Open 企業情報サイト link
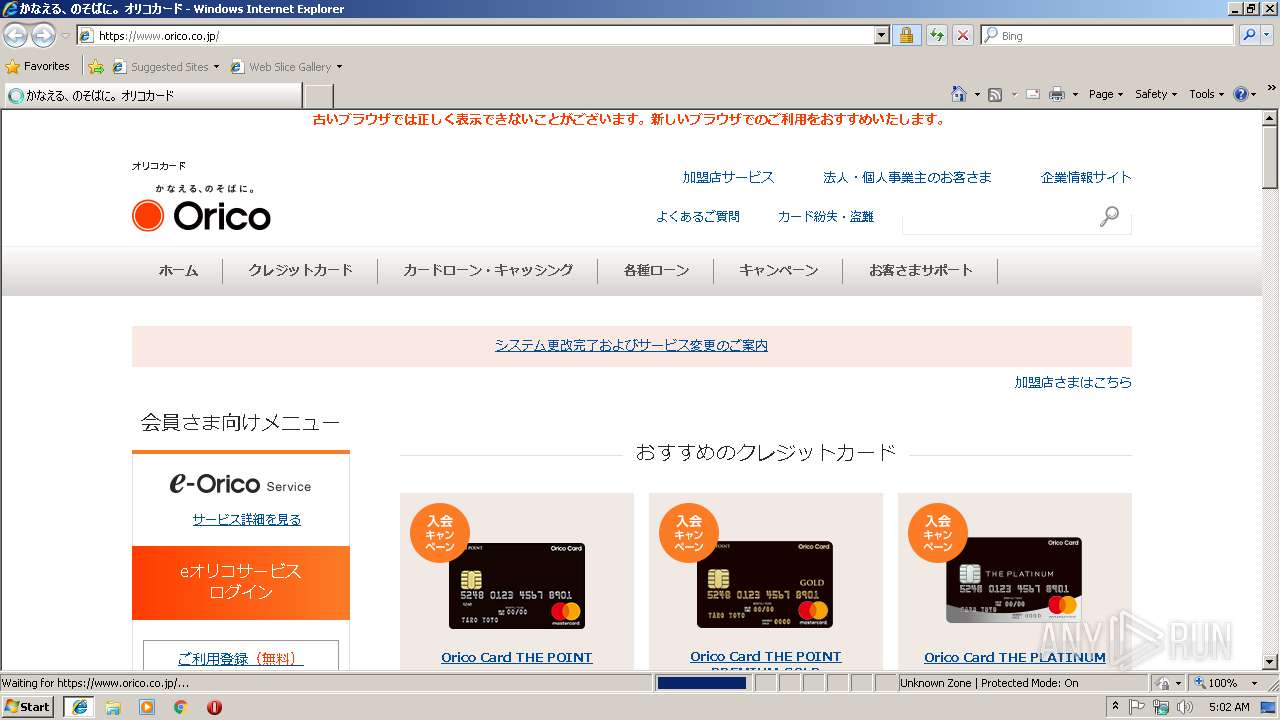 tap(1086, 177)
